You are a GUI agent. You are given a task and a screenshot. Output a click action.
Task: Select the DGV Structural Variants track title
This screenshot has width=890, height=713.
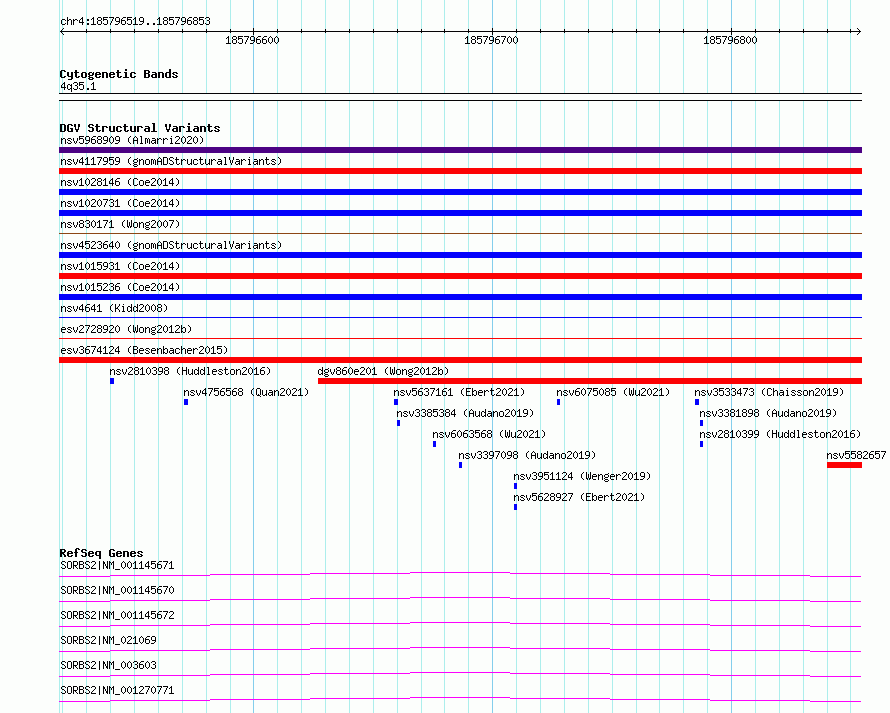[x=140, y=128]
